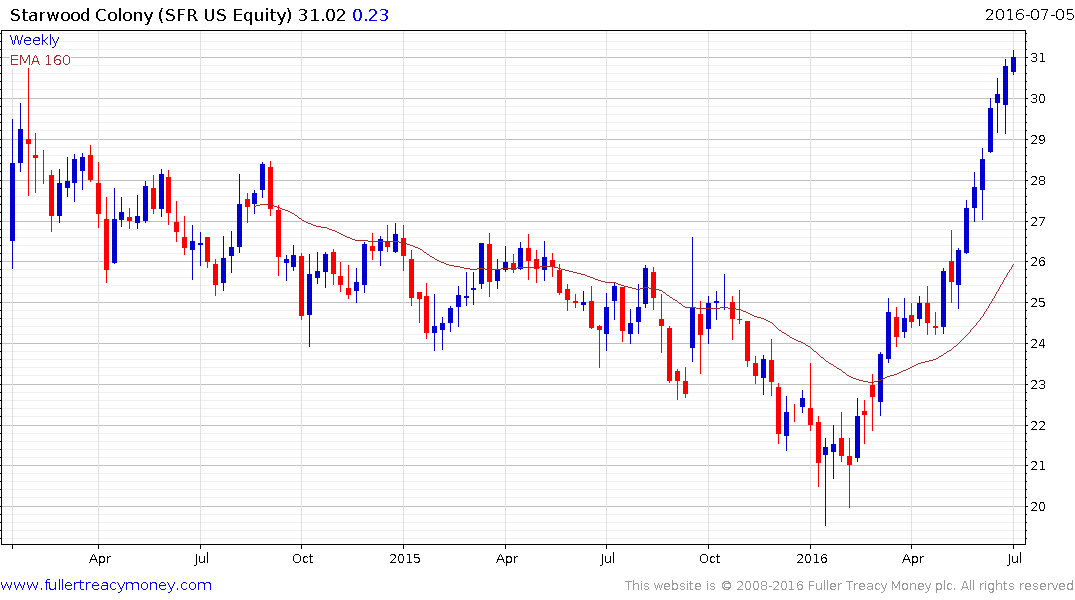
Task: Click the end of red EMA line near 26
Action: click(1013, 265)
